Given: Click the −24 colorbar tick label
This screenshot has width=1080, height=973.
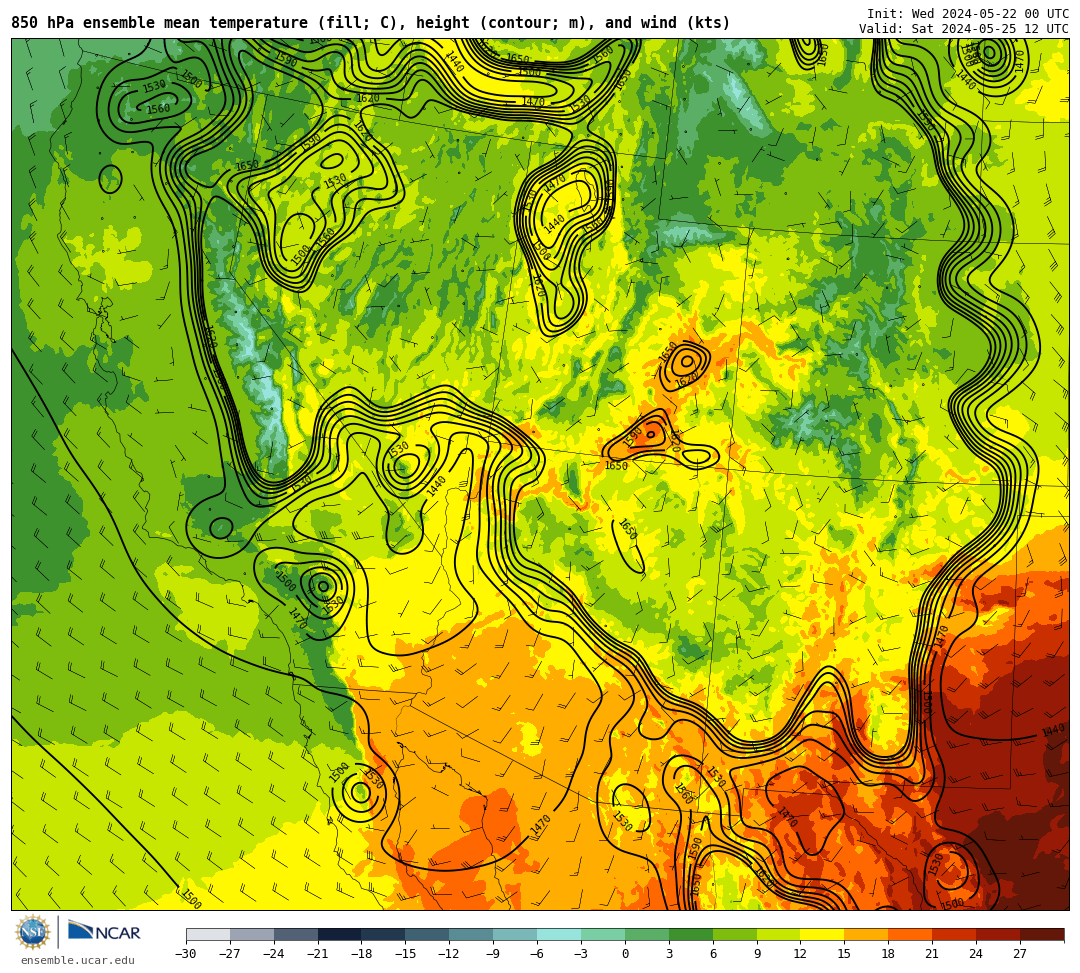Looking at the screenshot, I should tap(274, 954).
